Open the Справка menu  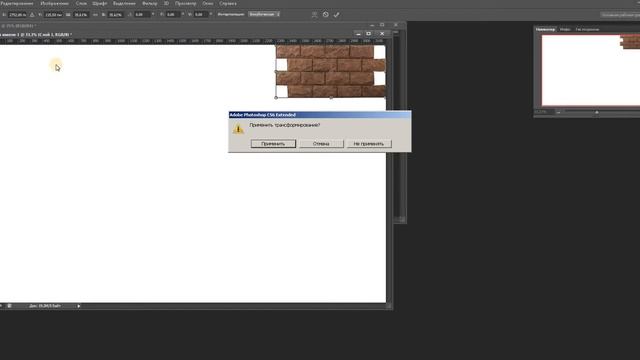pos(228,3)
